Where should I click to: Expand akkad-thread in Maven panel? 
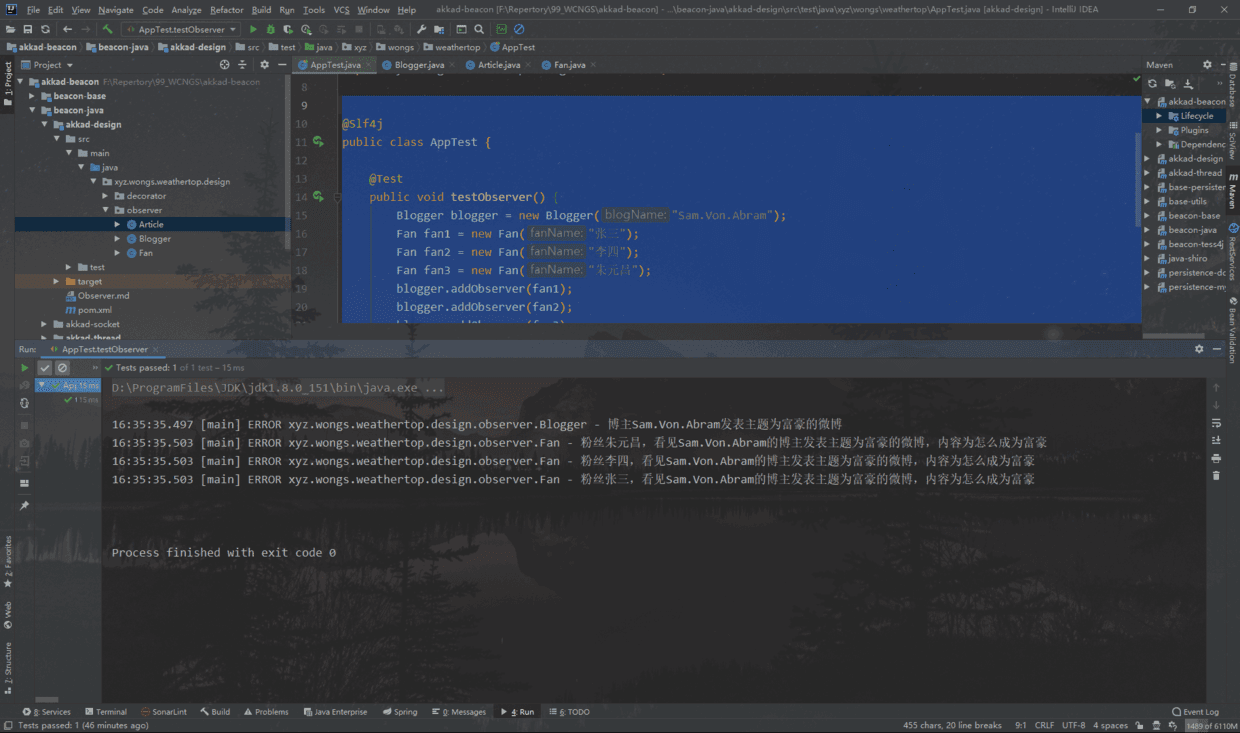[1148, 173]
